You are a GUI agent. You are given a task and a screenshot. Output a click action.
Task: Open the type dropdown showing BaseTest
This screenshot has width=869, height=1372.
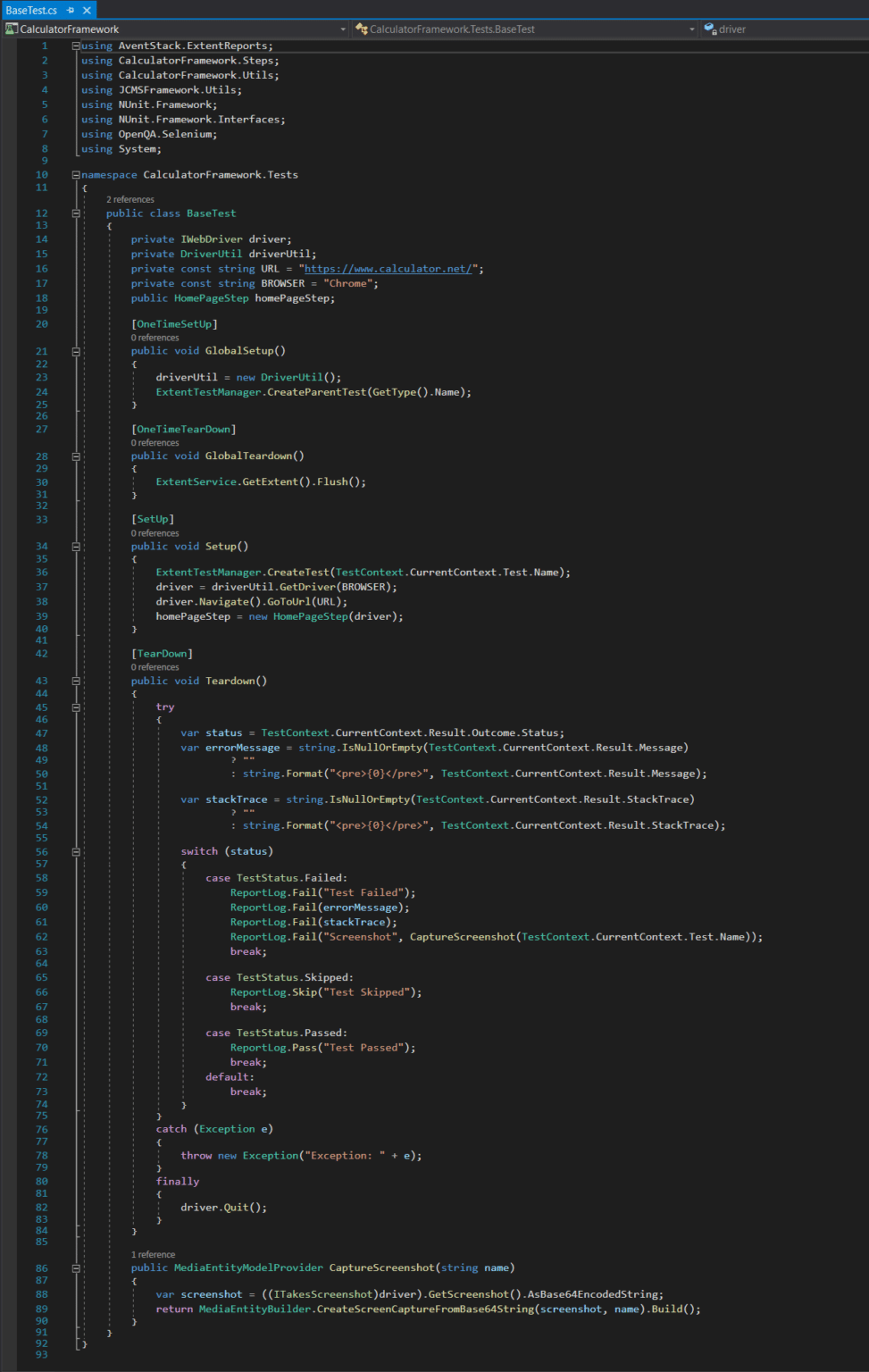pyautogui.click(x=691, y=29)
